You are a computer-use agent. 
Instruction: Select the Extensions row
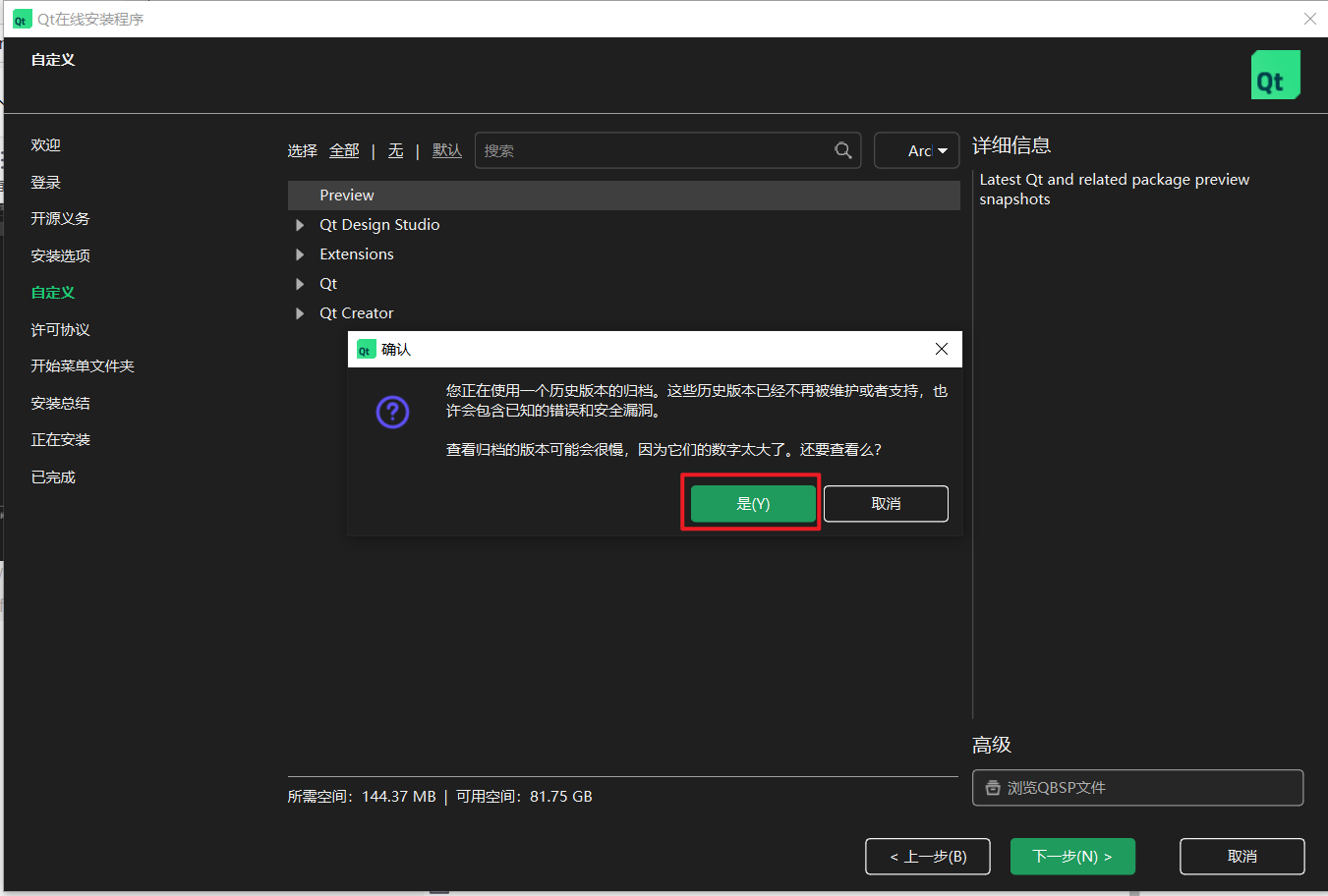coord(624,254)
